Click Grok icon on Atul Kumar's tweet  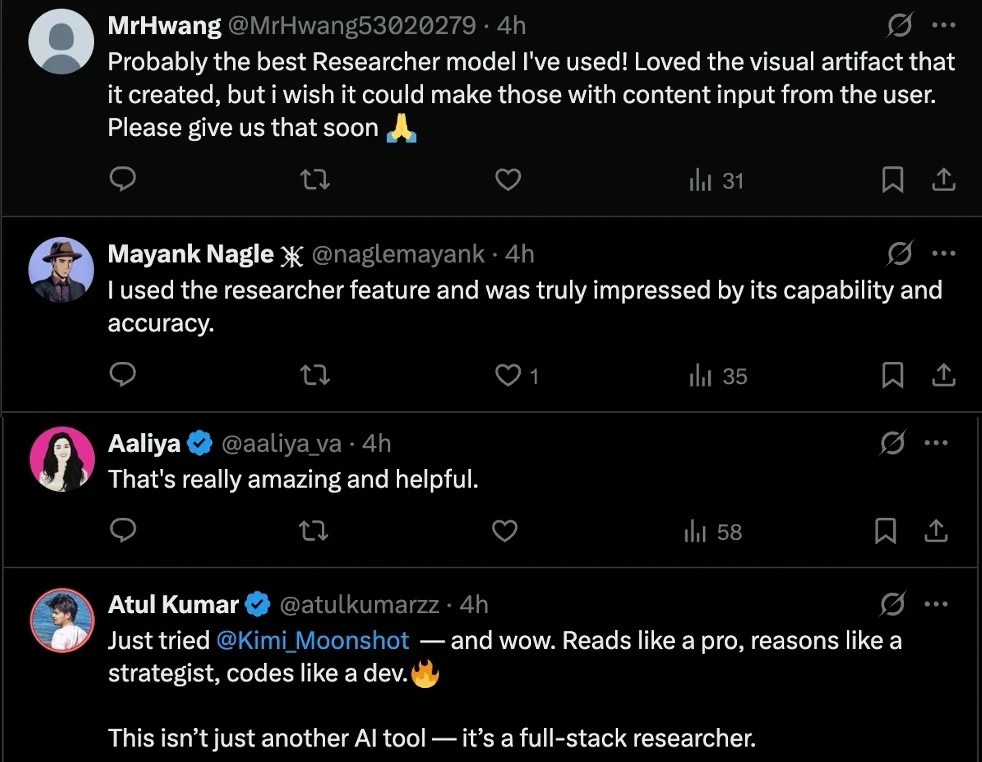point(892,604)
